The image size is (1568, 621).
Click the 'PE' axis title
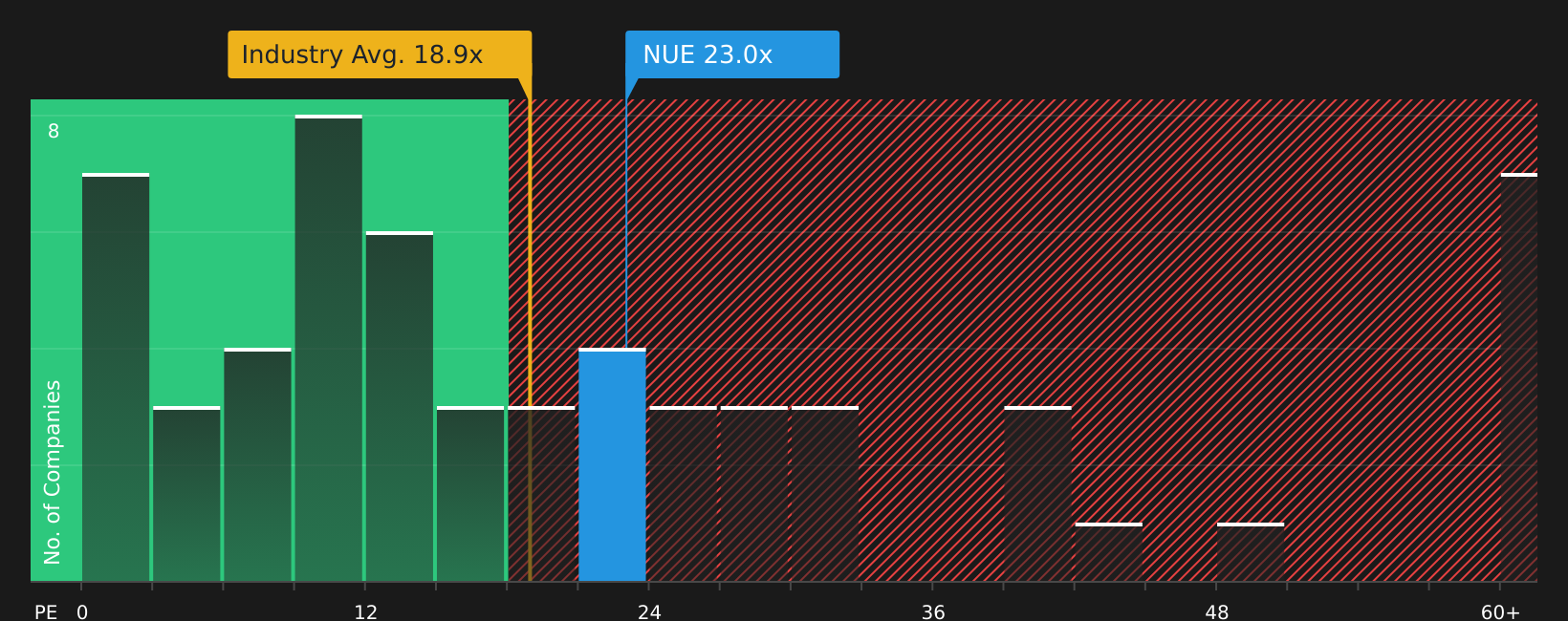coord(46,612)
